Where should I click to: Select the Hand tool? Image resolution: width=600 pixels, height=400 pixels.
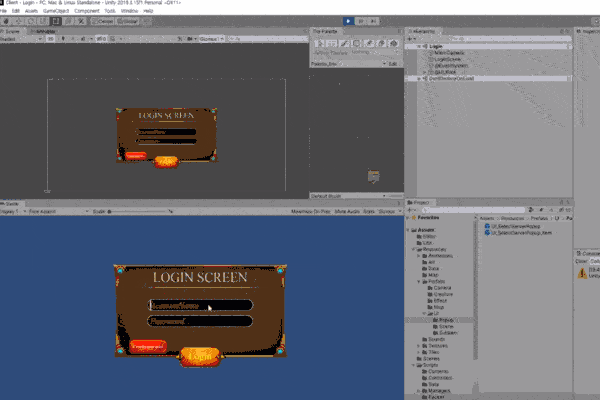(5, 19)
